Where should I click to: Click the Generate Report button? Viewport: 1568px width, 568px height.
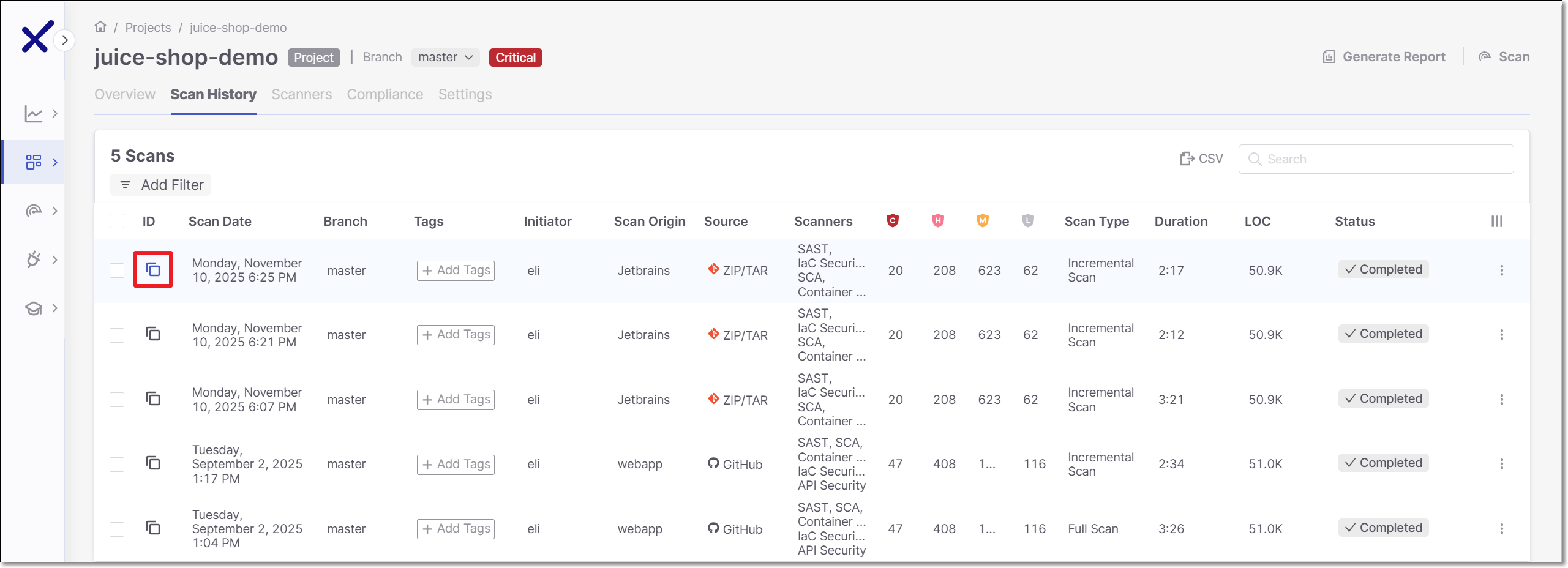1384,57
